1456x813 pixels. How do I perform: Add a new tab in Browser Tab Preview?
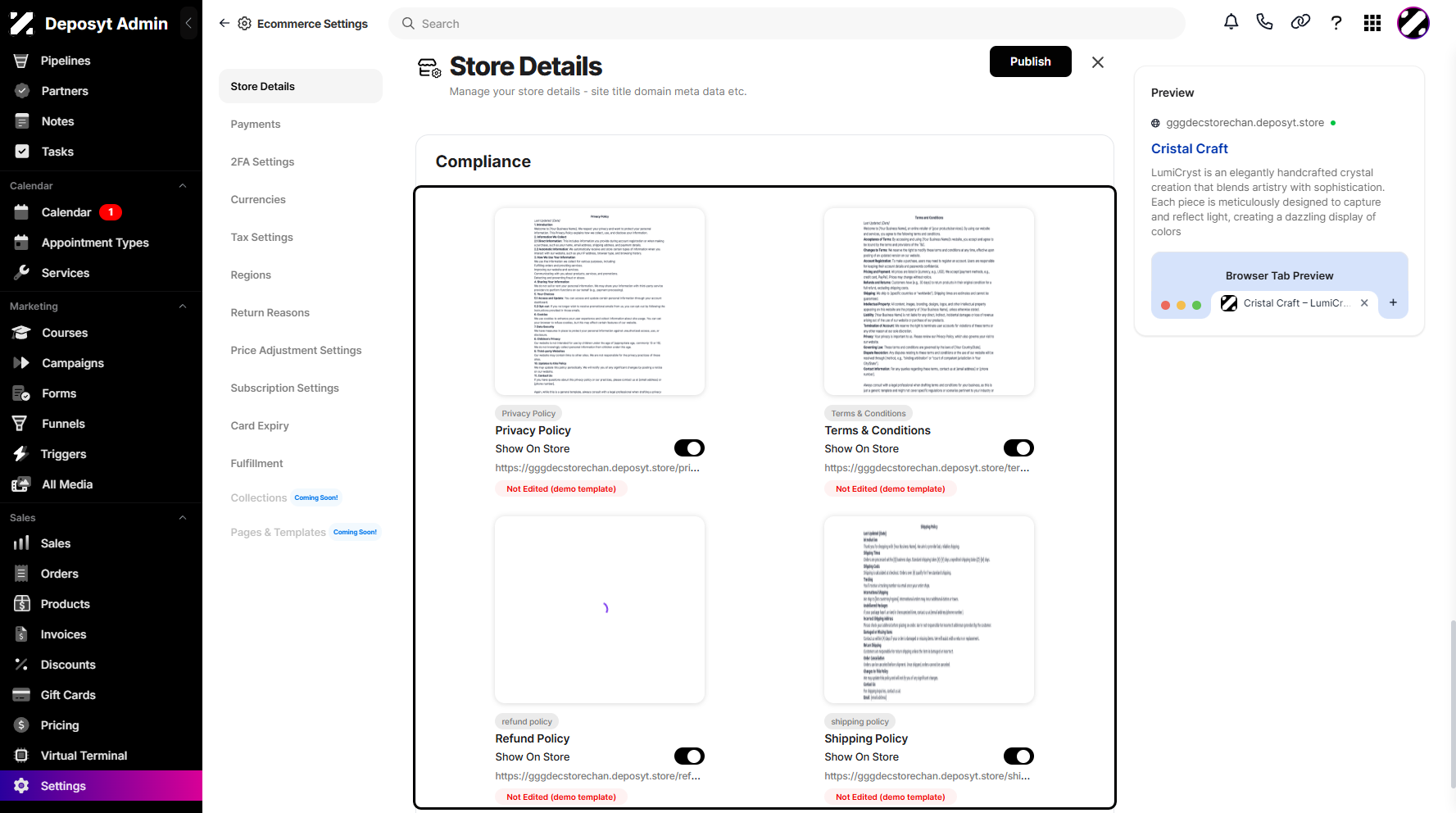tap(1393, 303)
